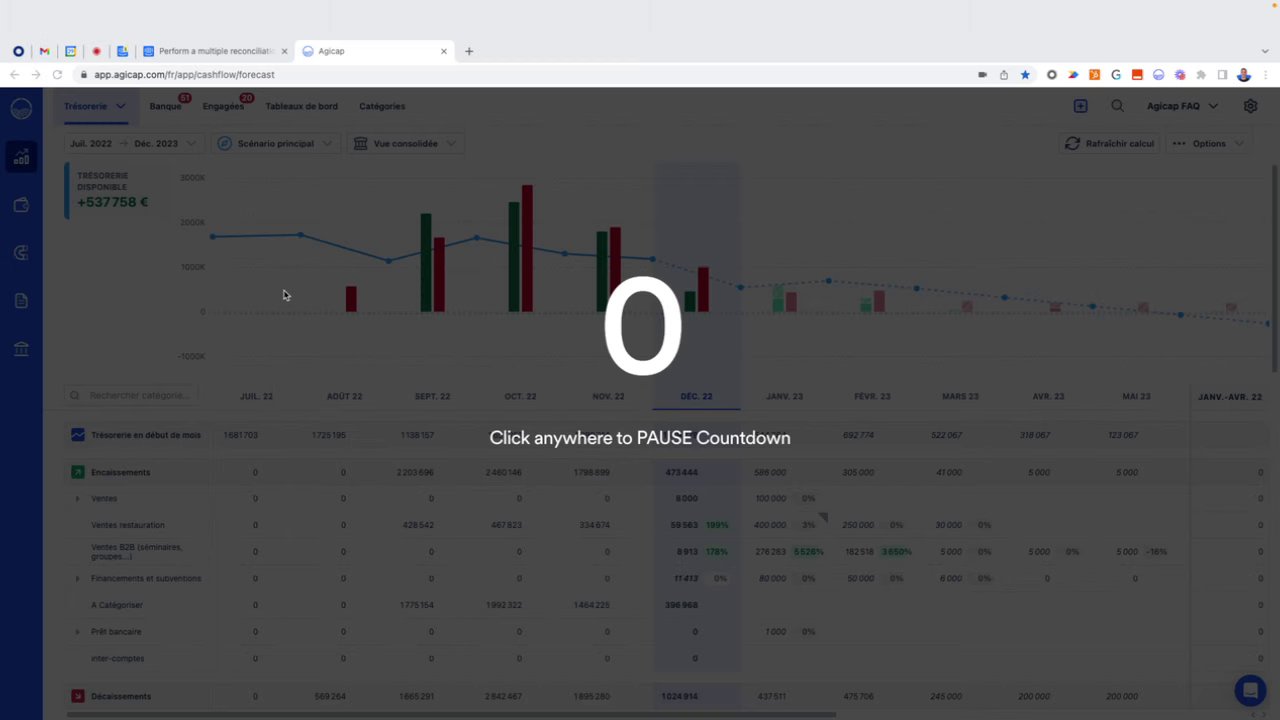Bookmark this page with the star icon
Screen dimensions: 1280x720
pos(1025,75)
